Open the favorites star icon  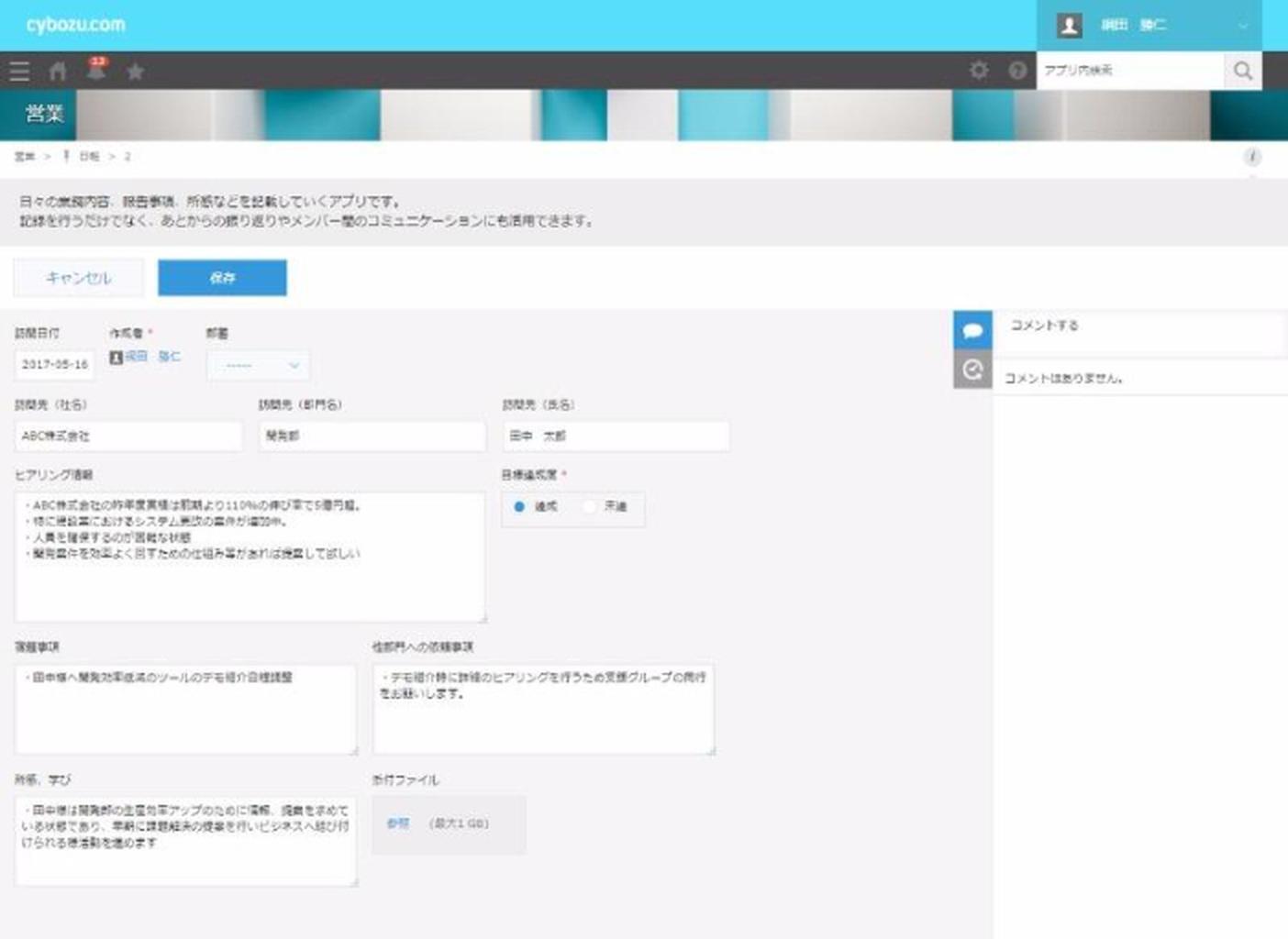coord(135,72)
